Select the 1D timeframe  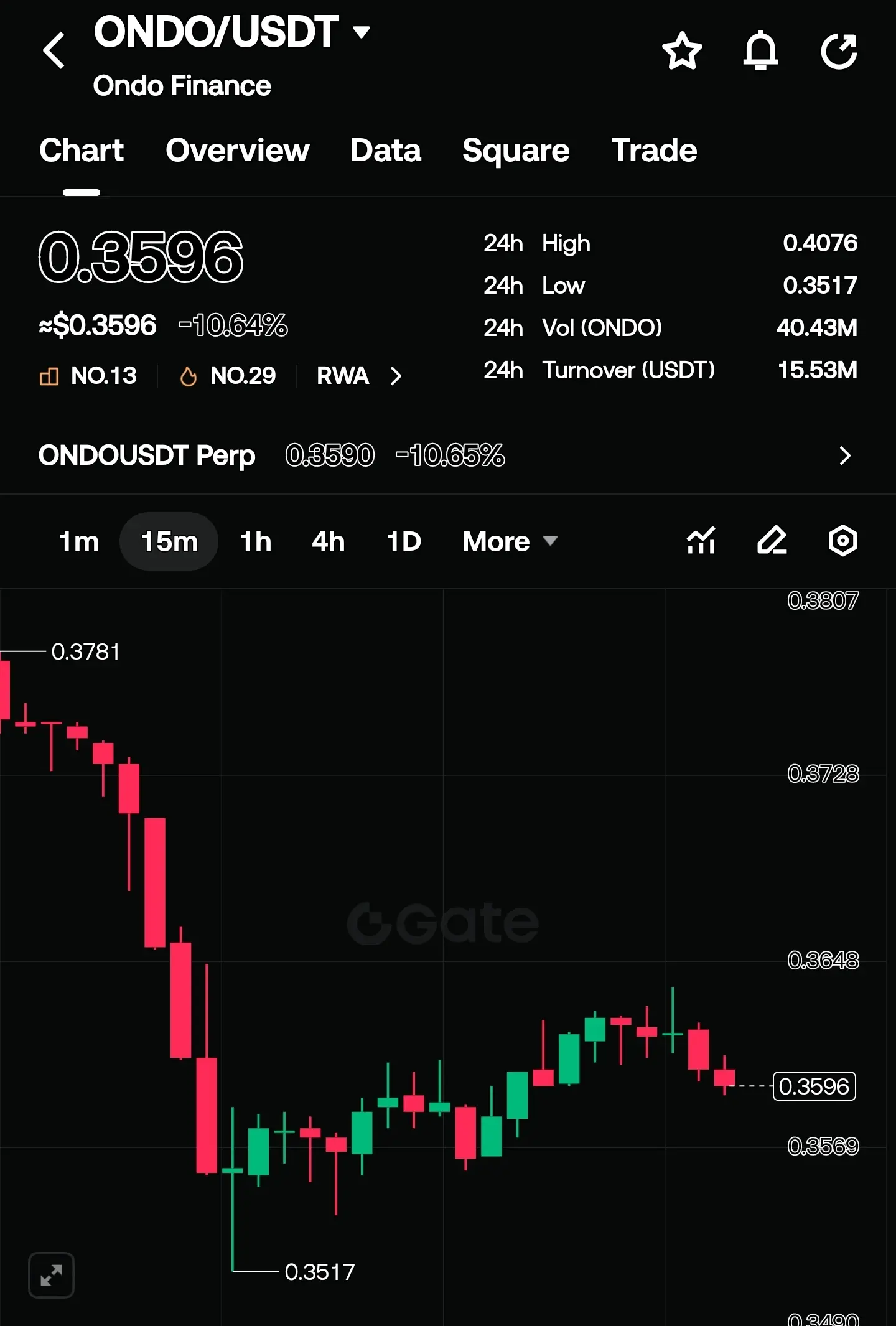click(x=404, y=541)
